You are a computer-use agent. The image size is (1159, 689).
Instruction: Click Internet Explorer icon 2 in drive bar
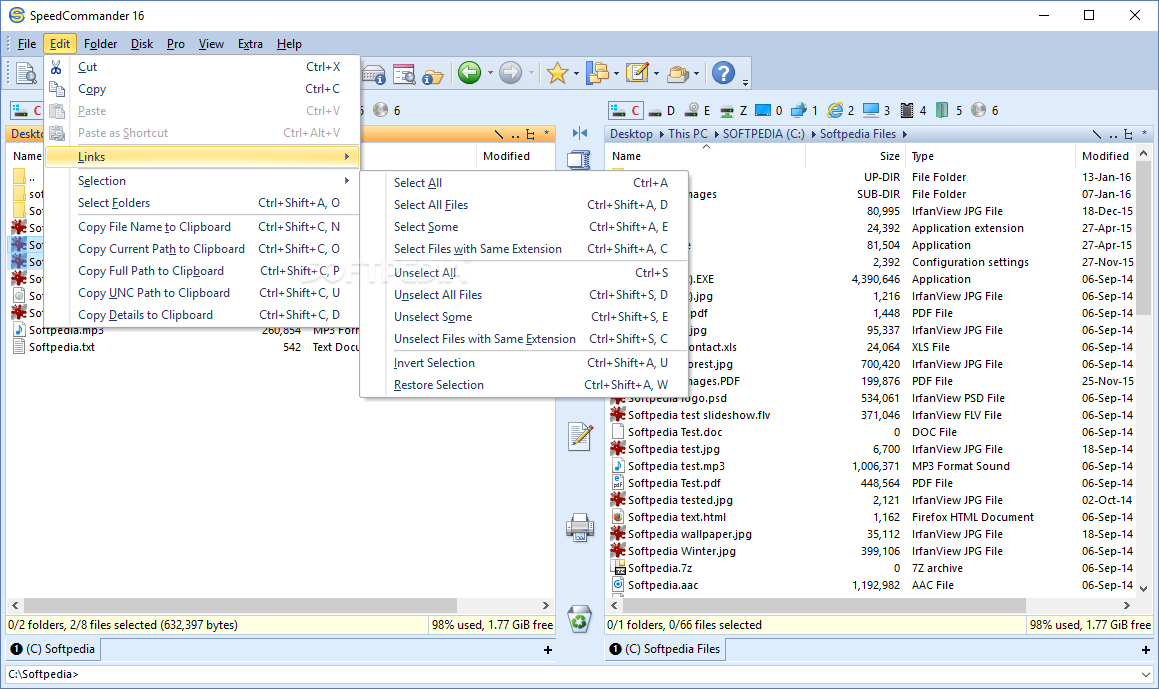(840, 110)
